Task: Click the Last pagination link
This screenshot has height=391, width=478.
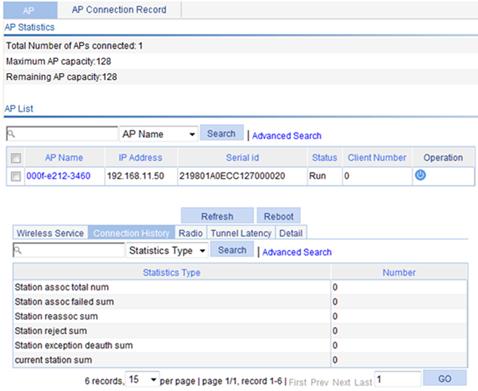Action: point(363,382)
